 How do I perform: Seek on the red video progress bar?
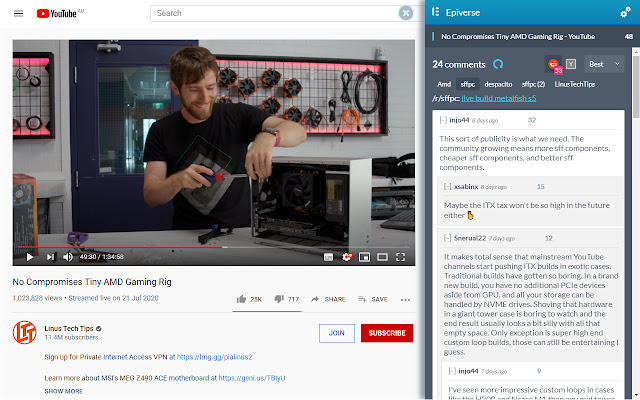click(213, 247)
